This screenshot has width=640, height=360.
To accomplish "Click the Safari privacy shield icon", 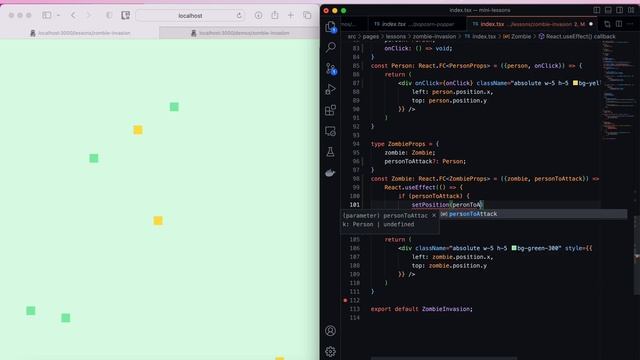I will tap(109, 16).
